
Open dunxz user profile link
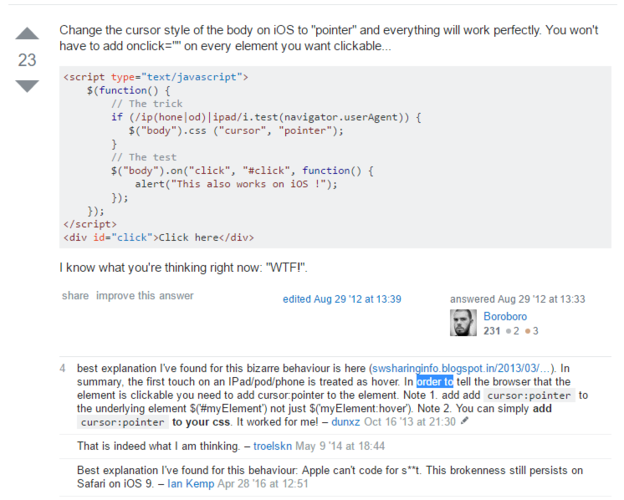345,422
